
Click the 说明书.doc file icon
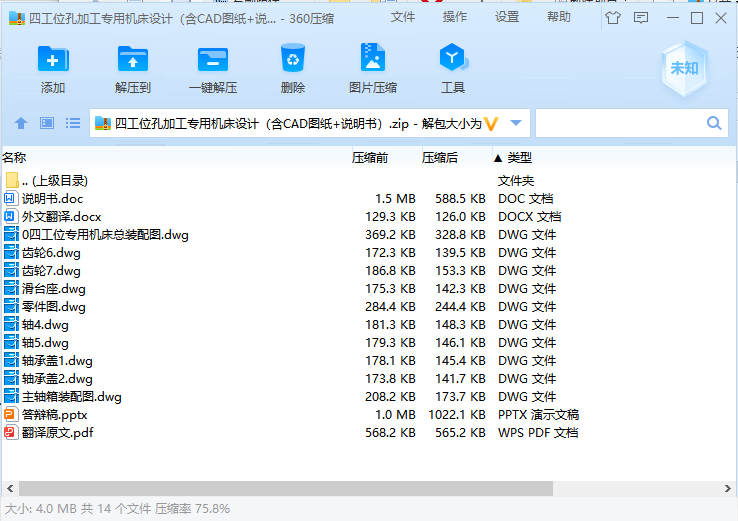coord(9,198)
